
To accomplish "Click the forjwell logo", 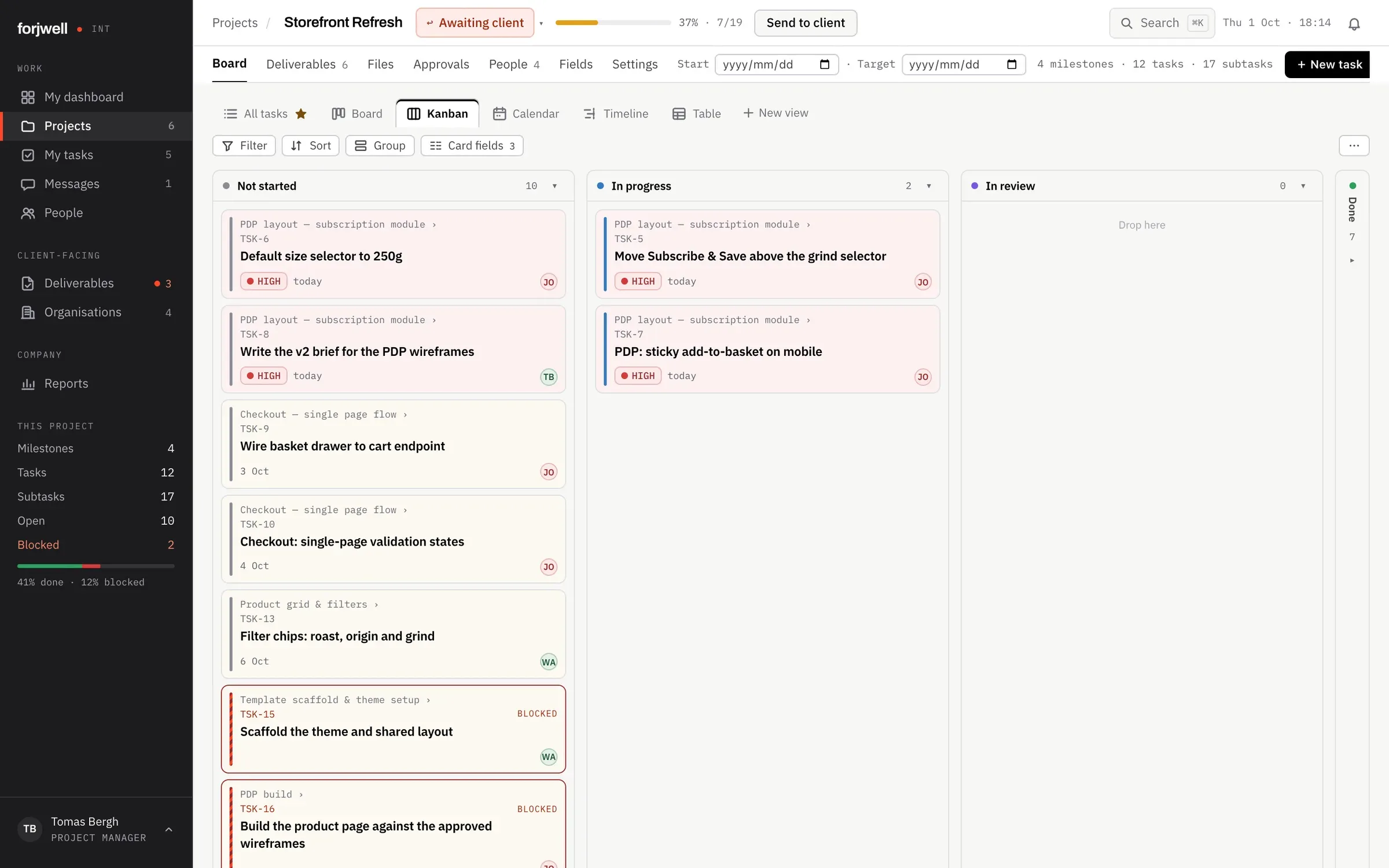I will [x=42, y=28].
